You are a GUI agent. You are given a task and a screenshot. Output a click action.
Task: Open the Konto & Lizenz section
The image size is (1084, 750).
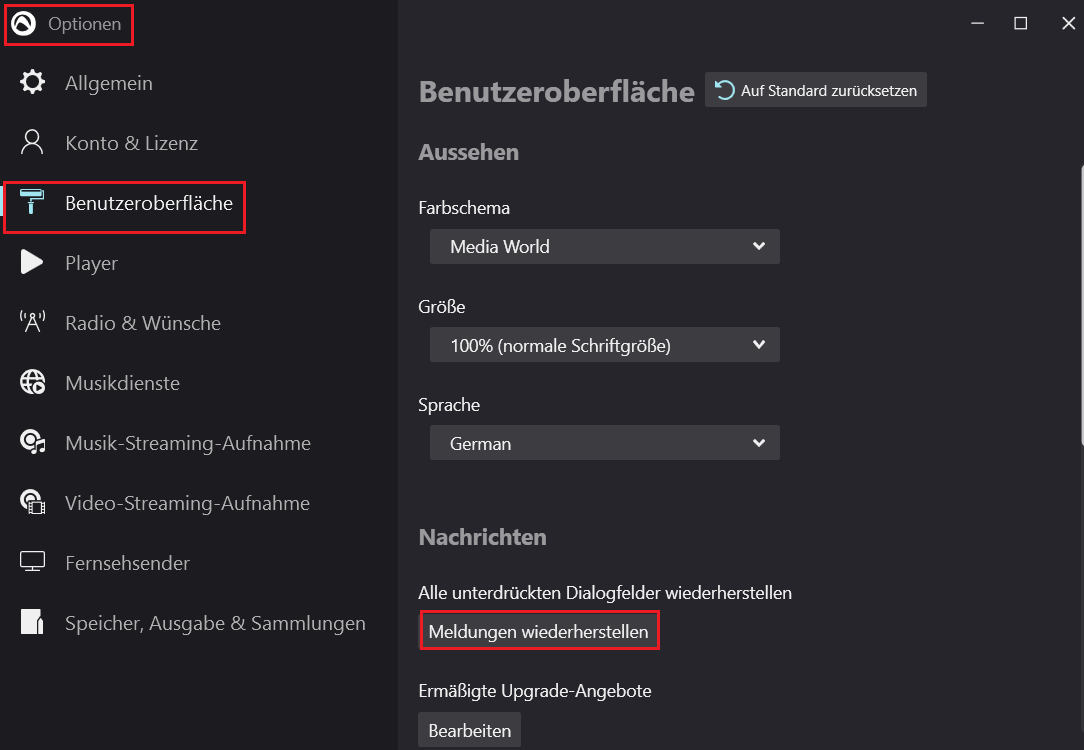pos(199,143)
